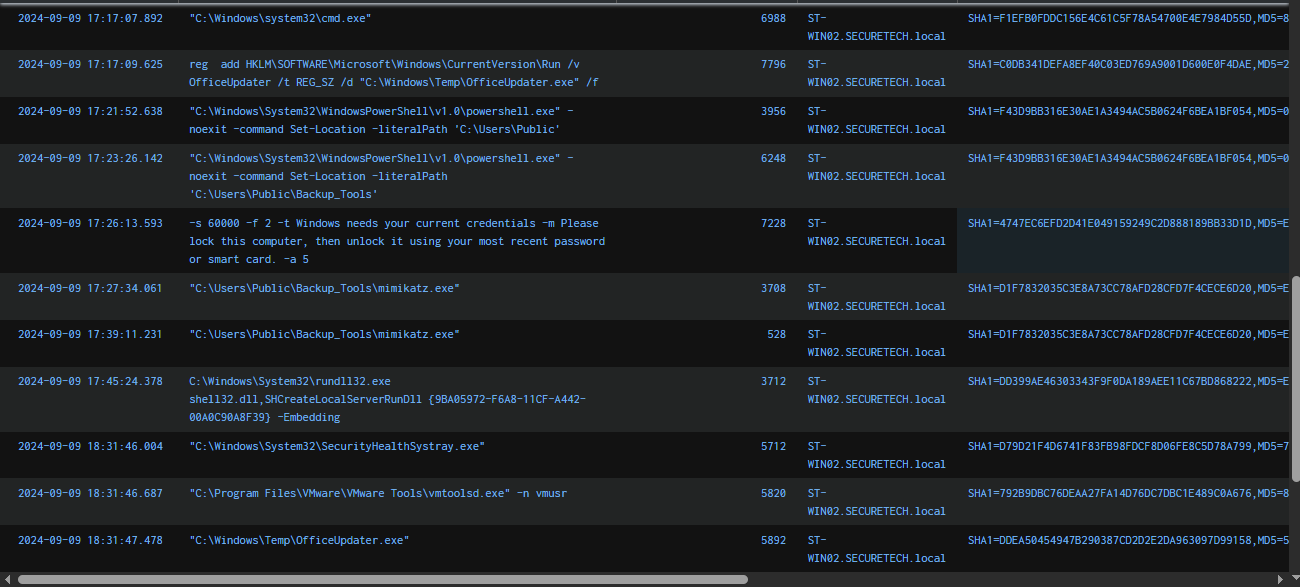Click the SHA1=DDEA50454947B290 hash for OfficeUpdater
1300x587 pixels.
(1127, 541)
